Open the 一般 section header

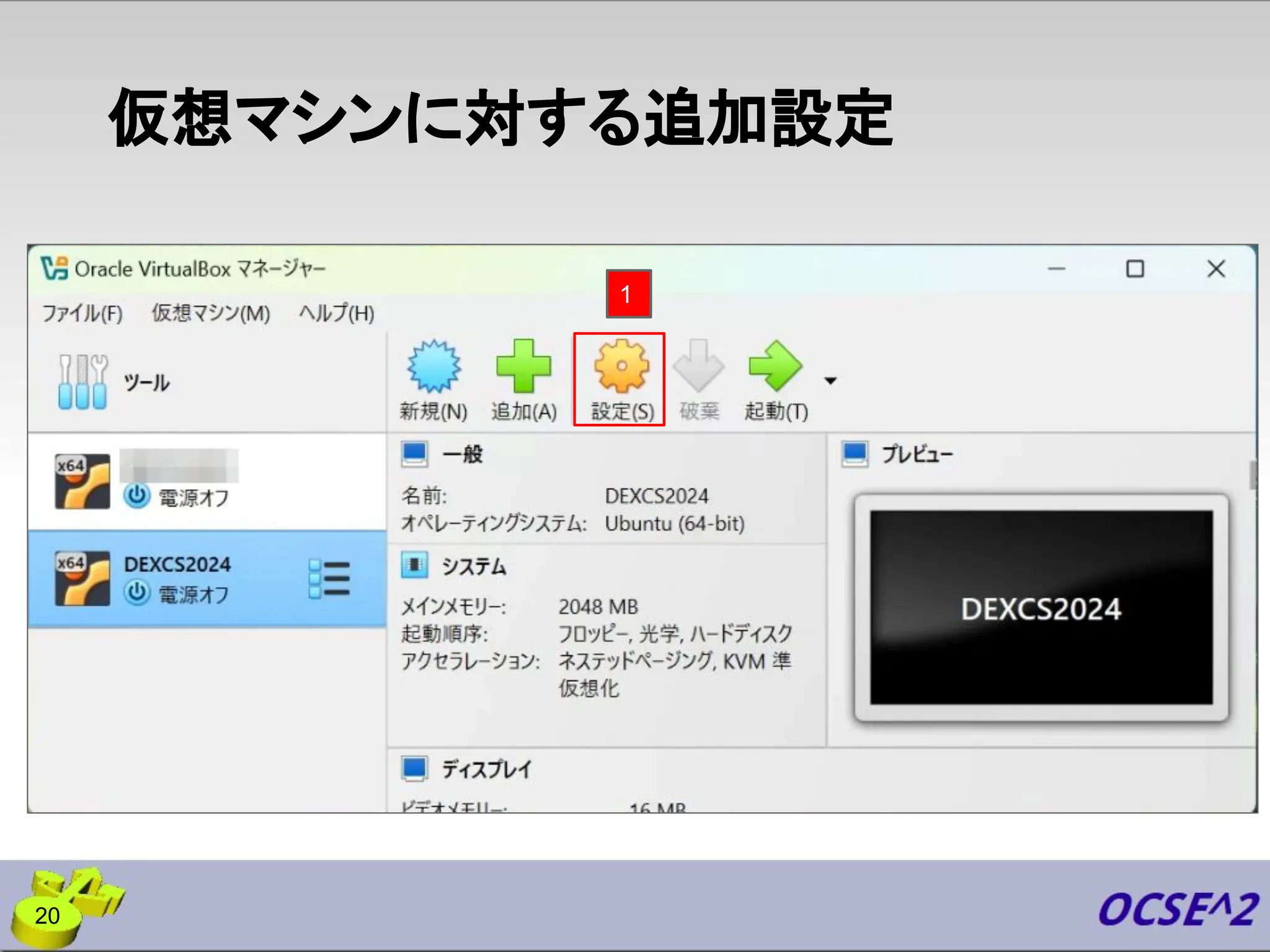coord(462,454)
